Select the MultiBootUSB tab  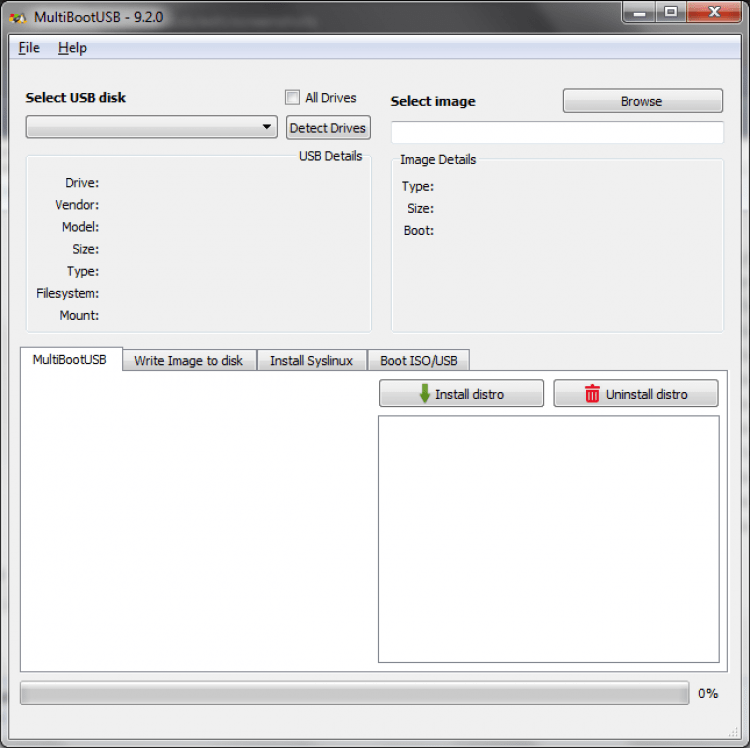click(x=70, y=359)
